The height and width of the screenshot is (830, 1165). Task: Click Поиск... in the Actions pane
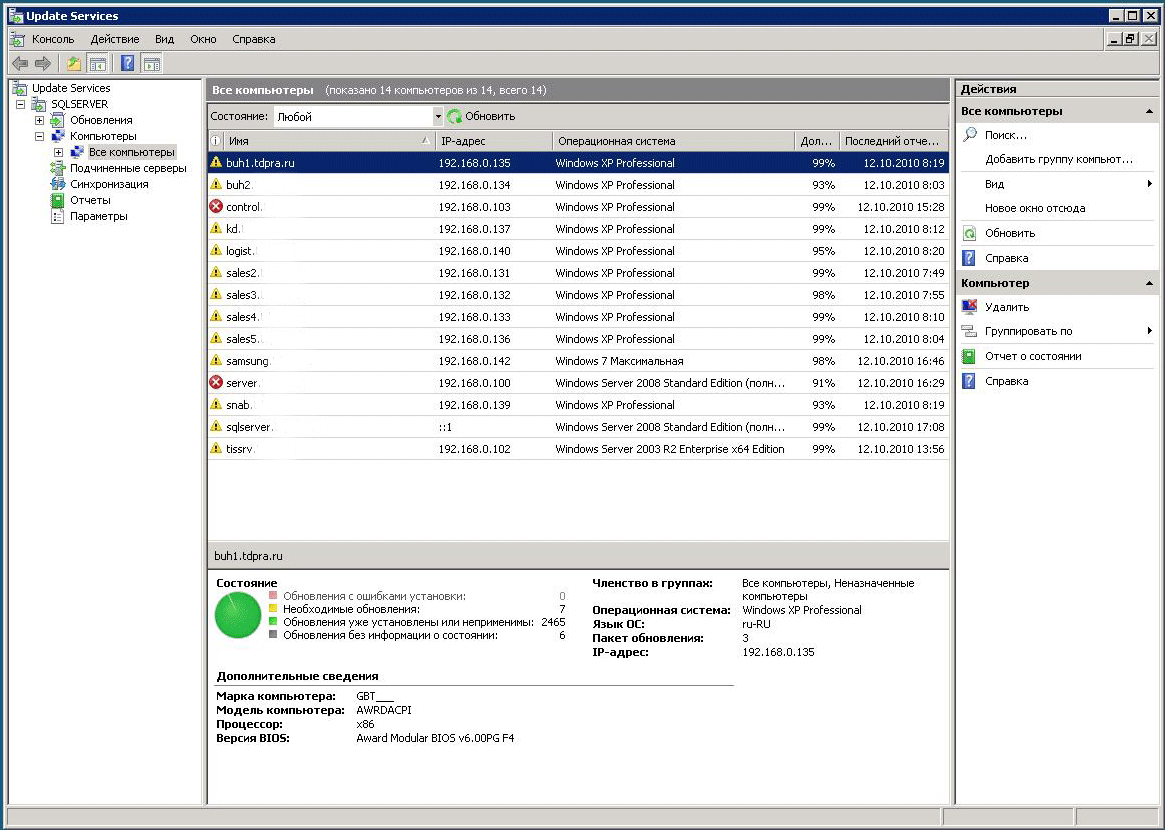coord(1005,135)
